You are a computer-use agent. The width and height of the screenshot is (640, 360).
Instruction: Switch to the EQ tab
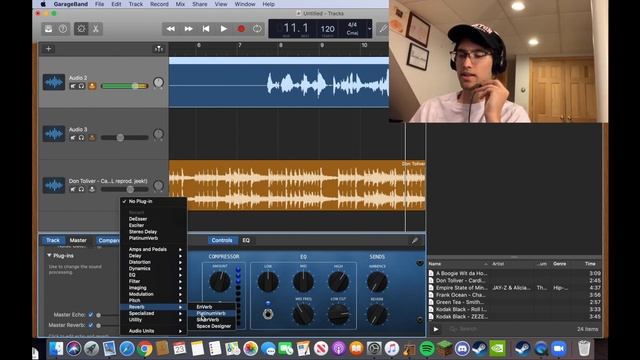pyautogui.click(x=246, y=240)
